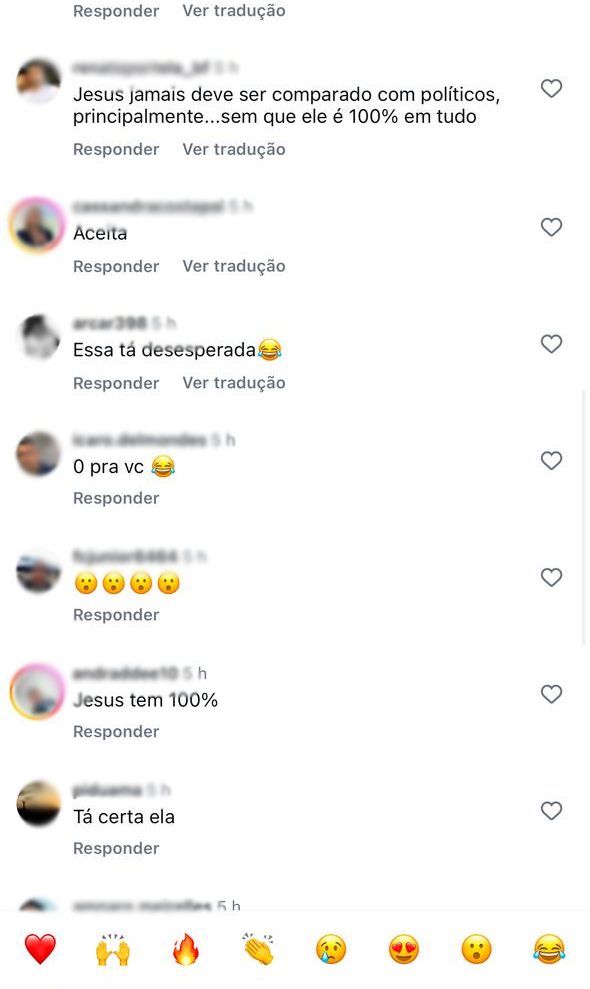Open avatar beside the four surprised emojis comment
This screenshot has height=989, width=590.
pyautogui.click(x=38, y=571)
